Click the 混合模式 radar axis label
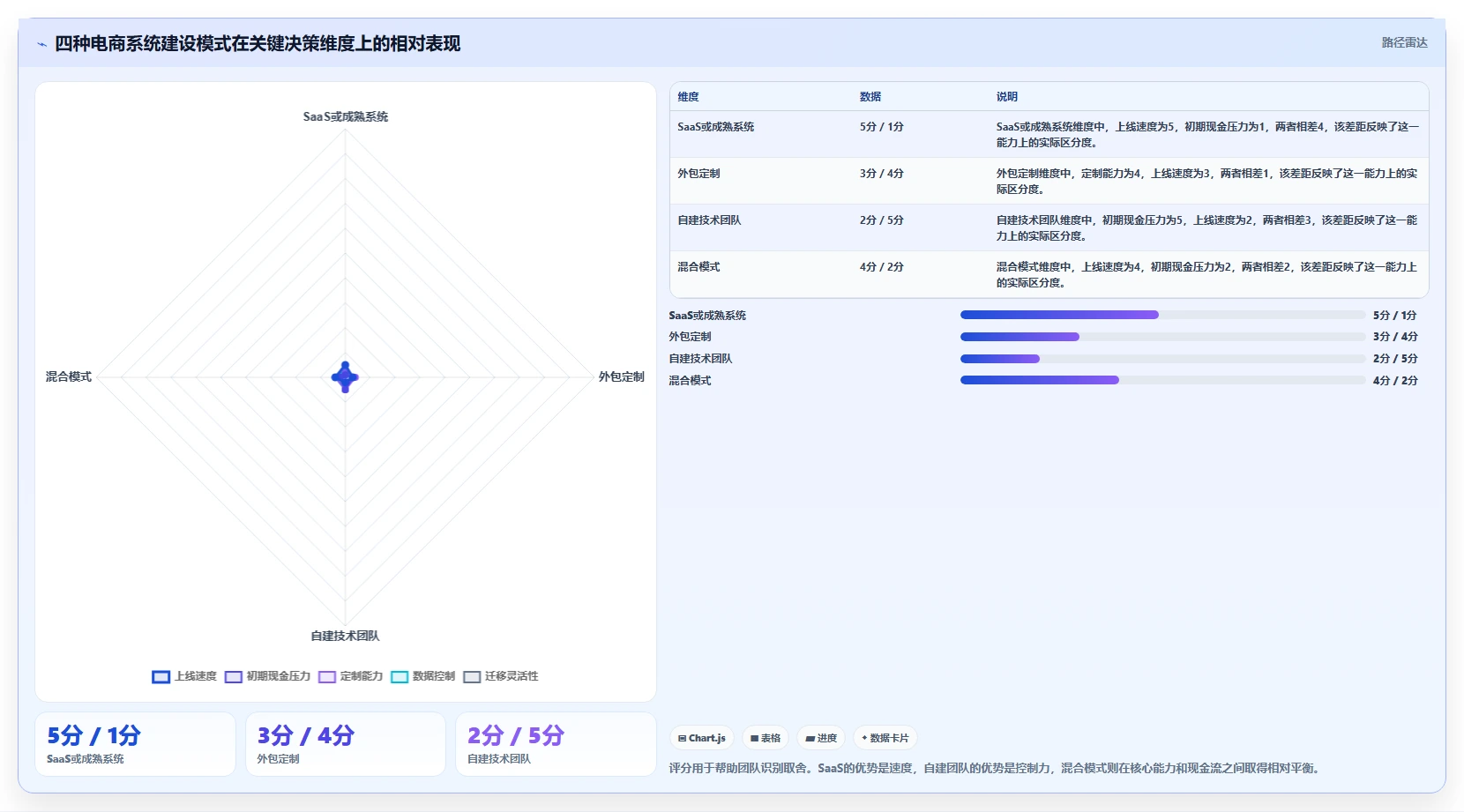The width and height of the screenshot is (1464, 812). [69, 376]
